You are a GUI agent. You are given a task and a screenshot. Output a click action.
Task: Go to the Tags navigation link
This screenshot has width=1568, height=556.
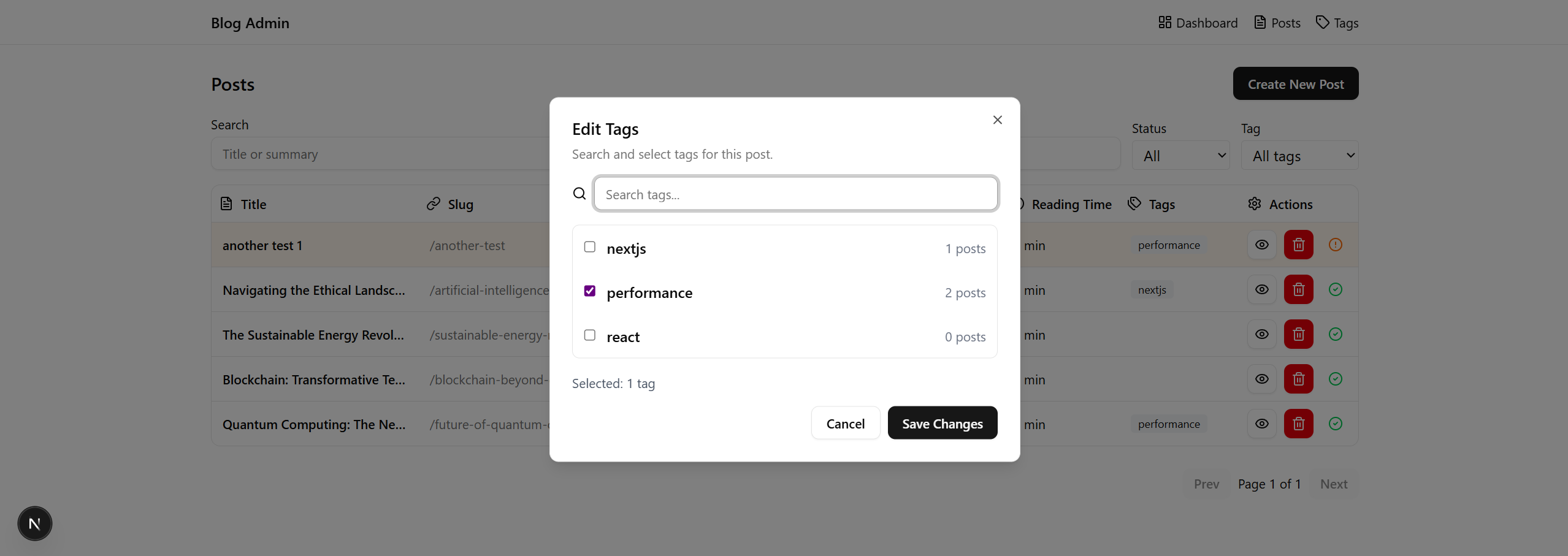tap(1337, 23)
